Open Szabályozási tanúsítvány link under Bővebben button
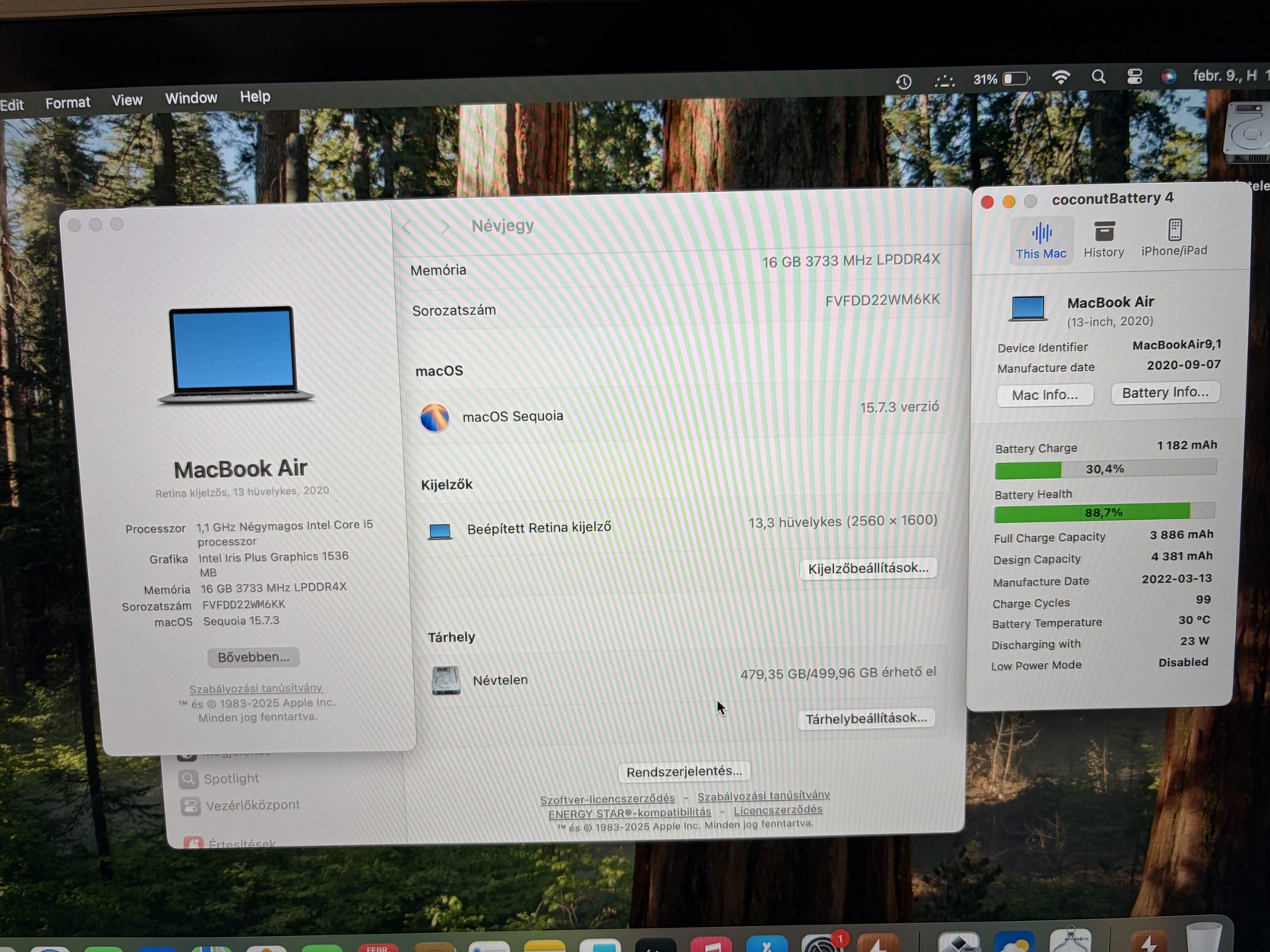This screenshot has height=952, width=1270. point(256,688)
